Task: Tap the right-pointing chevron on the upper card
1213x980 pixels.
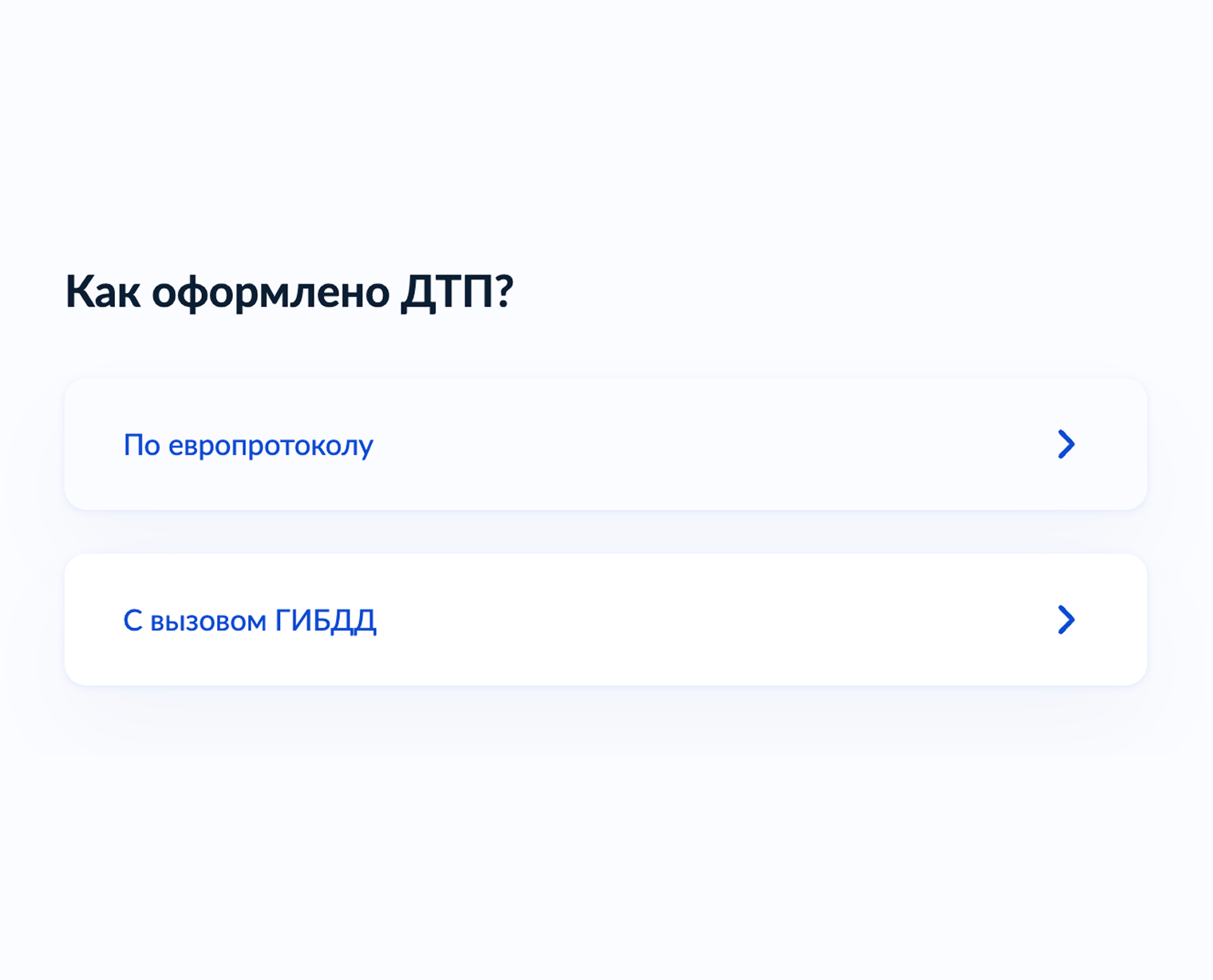Action: click(1066, 445)
